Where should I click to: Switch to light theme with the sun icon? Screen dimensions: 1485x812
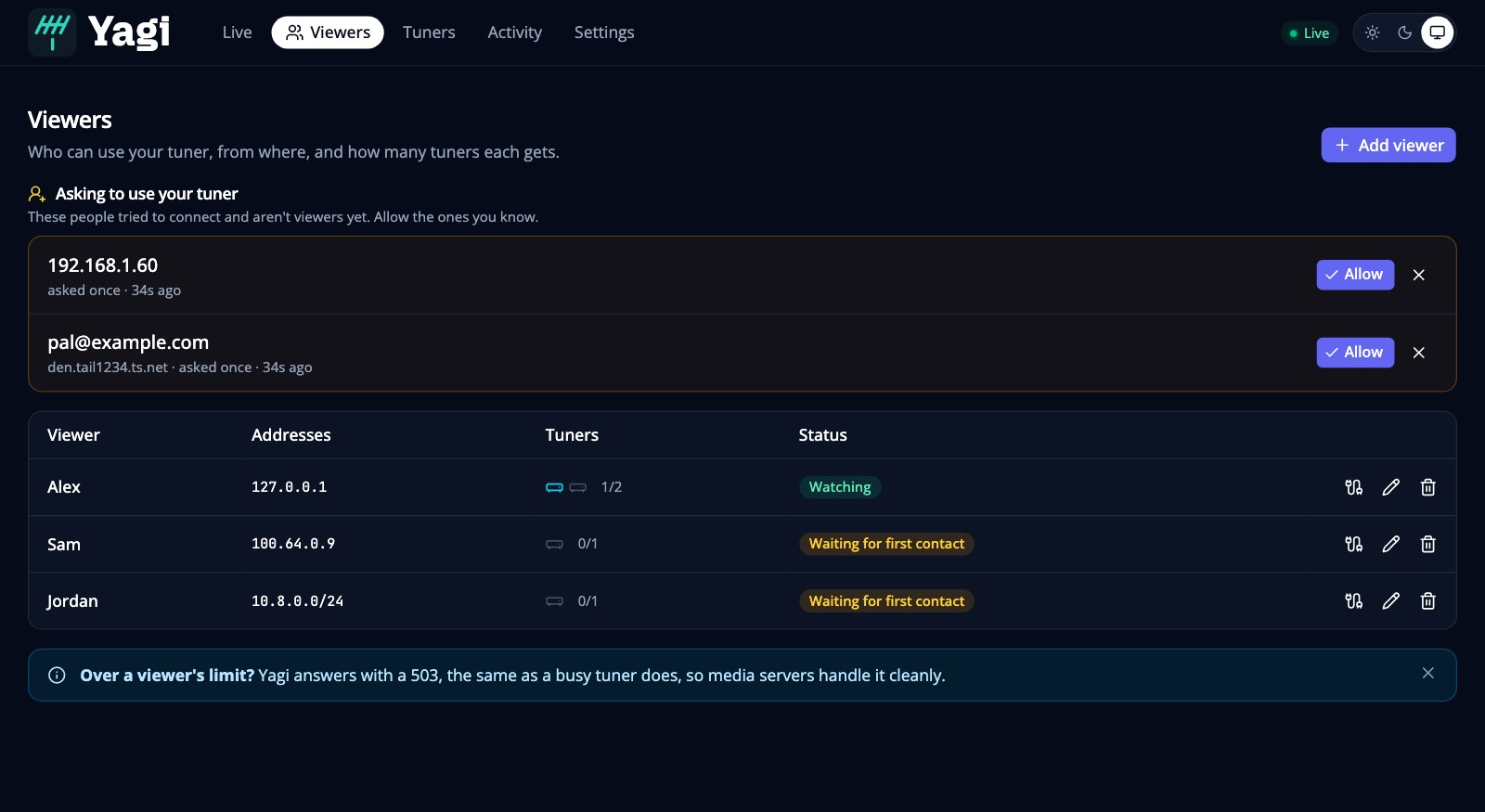pyautogui.click(x=1373, y=32)
